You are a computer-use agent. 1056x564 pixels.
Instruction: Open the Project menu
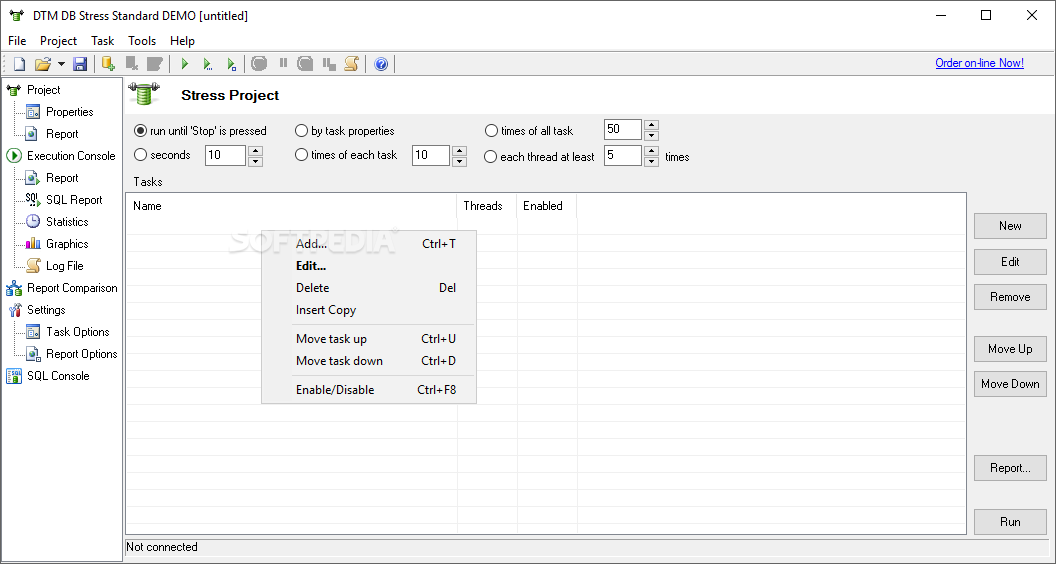tap(59, 41)
